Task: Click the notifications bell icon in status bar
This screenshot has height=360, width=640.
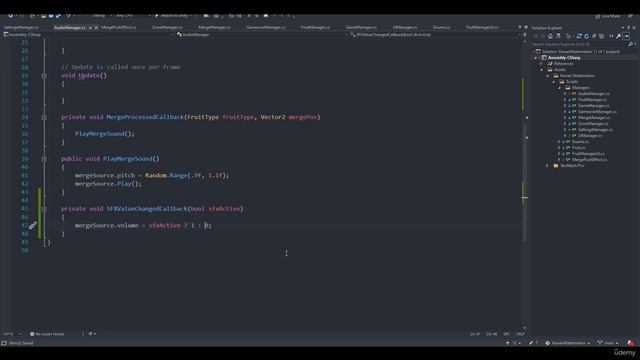Action: click(x=631, y=343)
